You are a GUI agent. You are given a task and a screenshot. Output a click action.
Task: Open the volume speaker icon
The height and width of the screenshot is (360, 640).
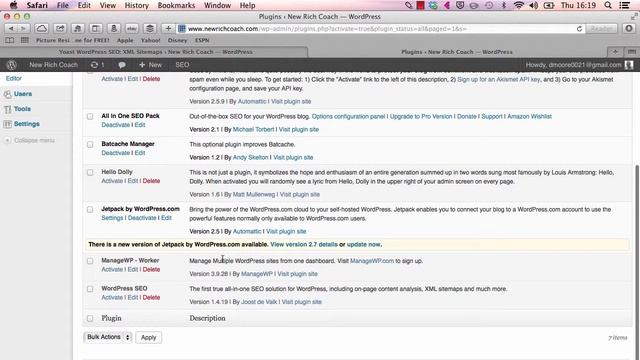pyautogui.click(x=533, y=5)
